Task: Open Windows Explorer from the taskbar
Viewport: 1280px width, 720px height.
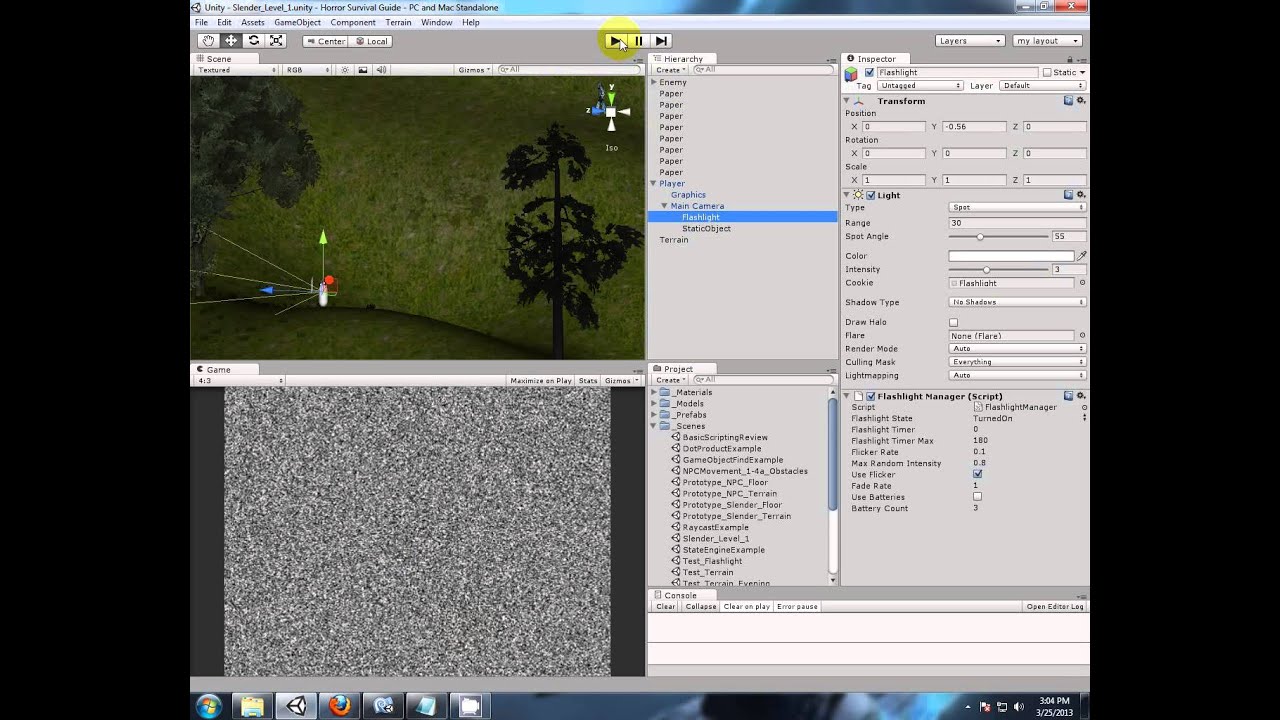Action: point(253,705)
